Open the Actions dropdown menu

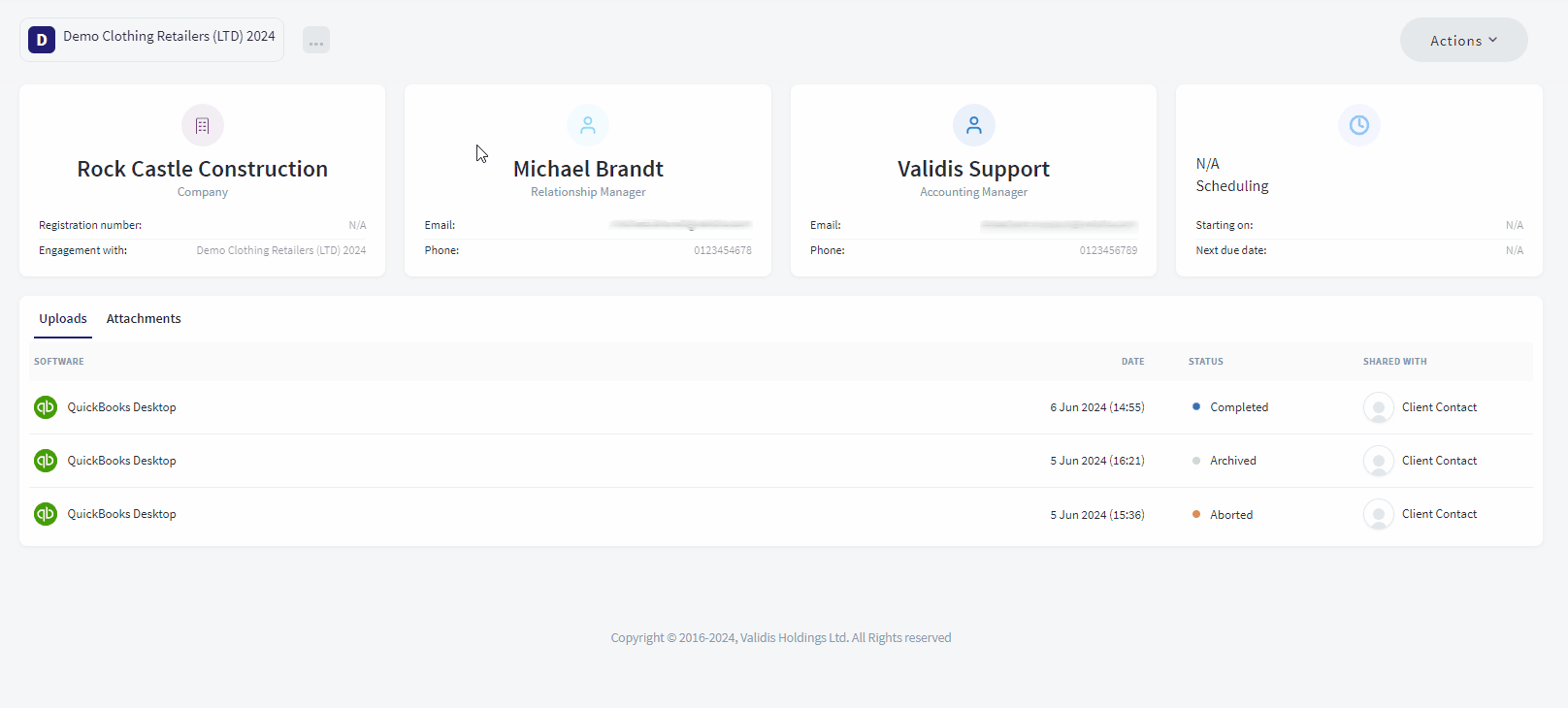(x=1463, y=40)
